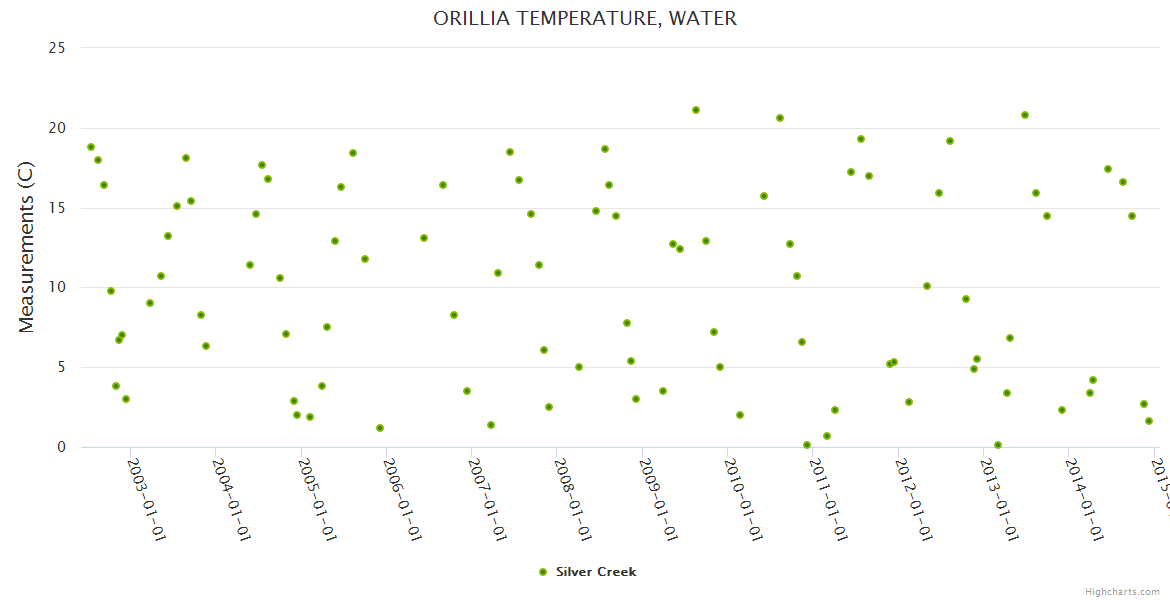1170x600 pixels.
Task: Select the 2010 peak point near 20.6 C
Action: (x=780, y=118)
